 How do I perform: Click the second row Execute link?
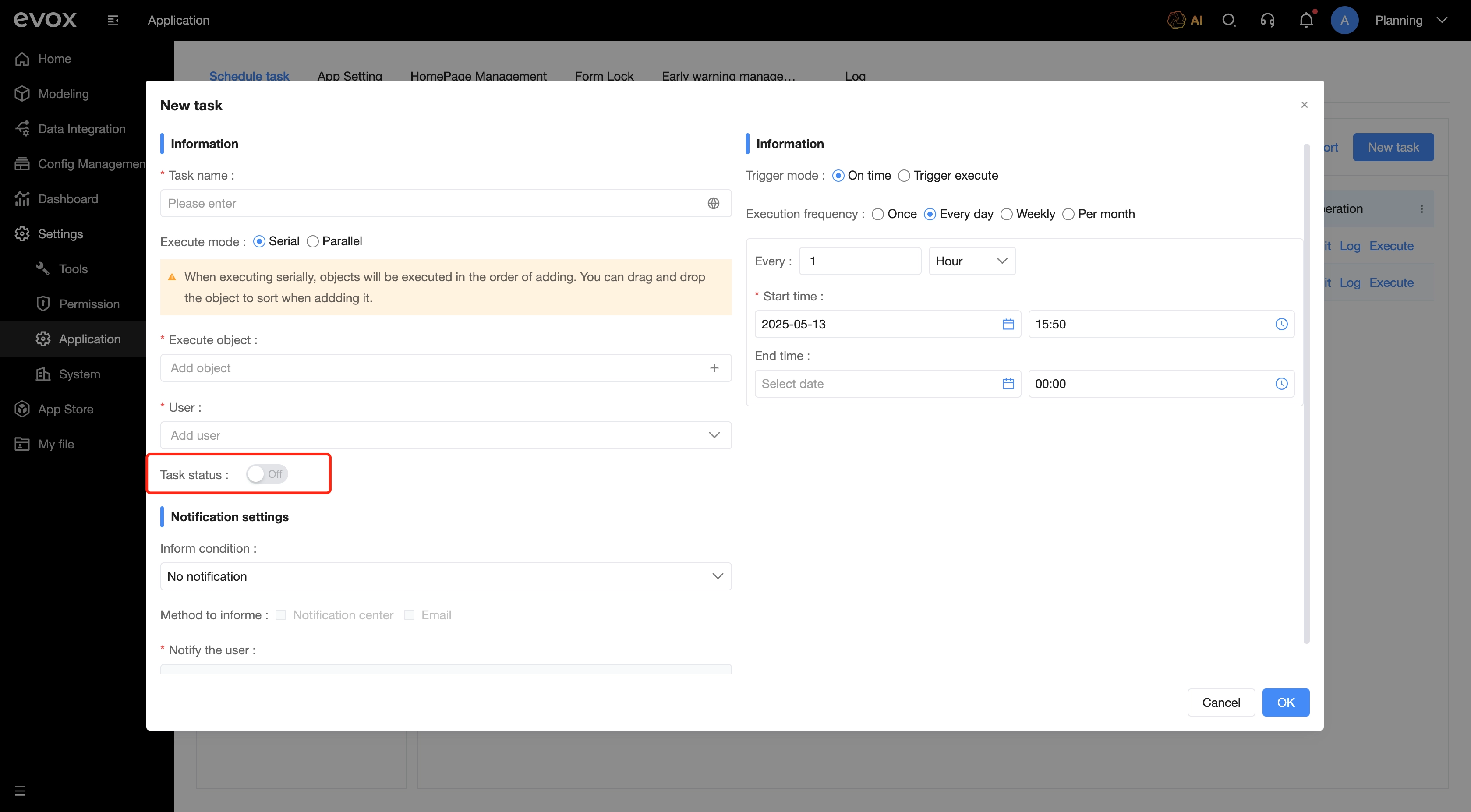pyautogui.click(x=1391, y=282)
